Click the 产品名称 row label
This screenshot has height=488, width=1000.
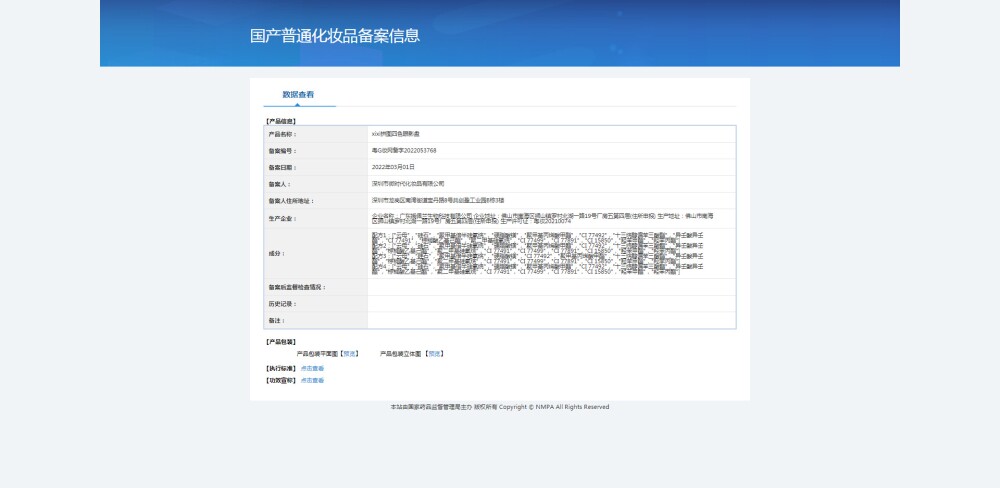point(282,134)
